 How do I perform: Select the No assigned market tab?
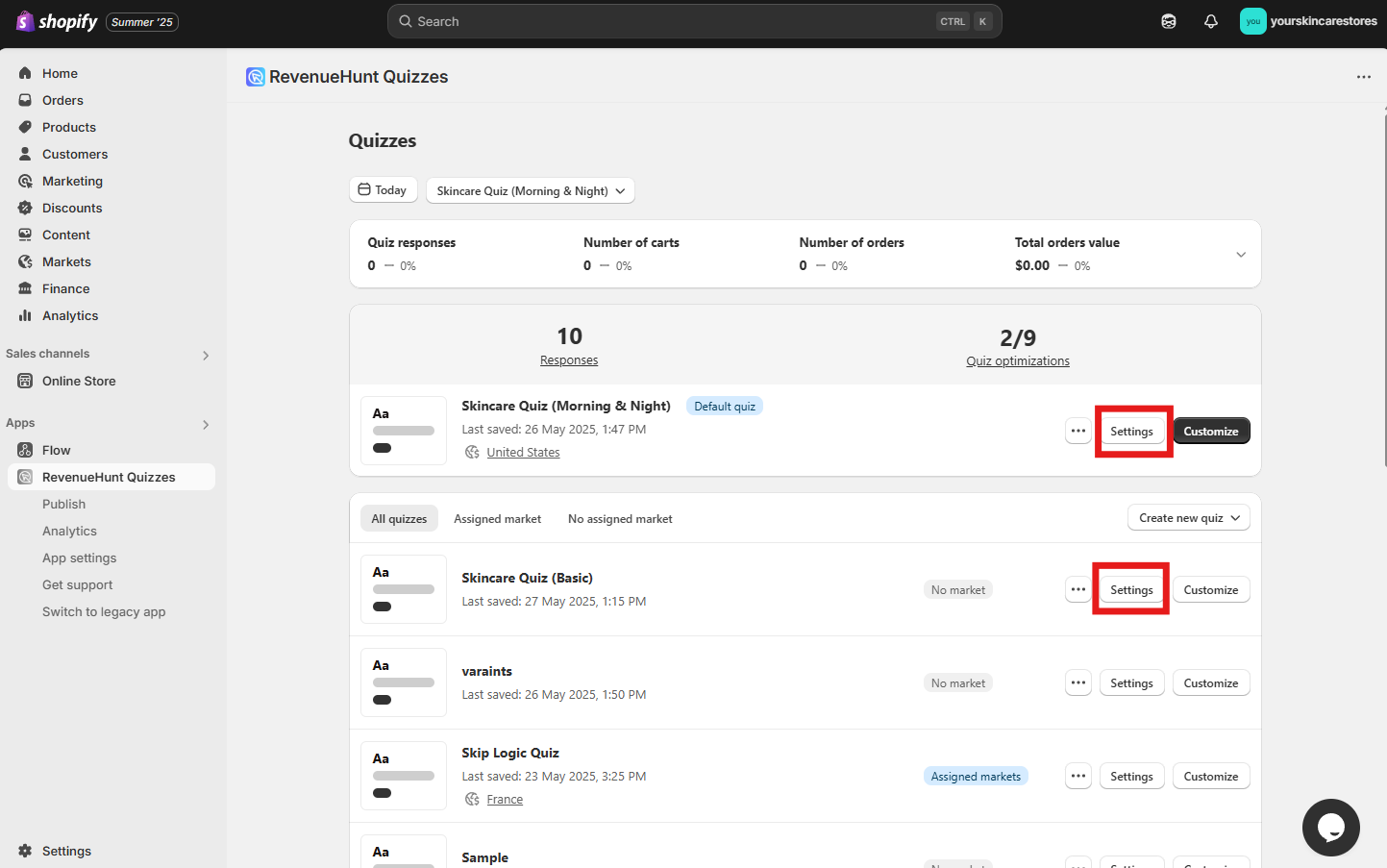pyautogui.click(x=620, y=518)
